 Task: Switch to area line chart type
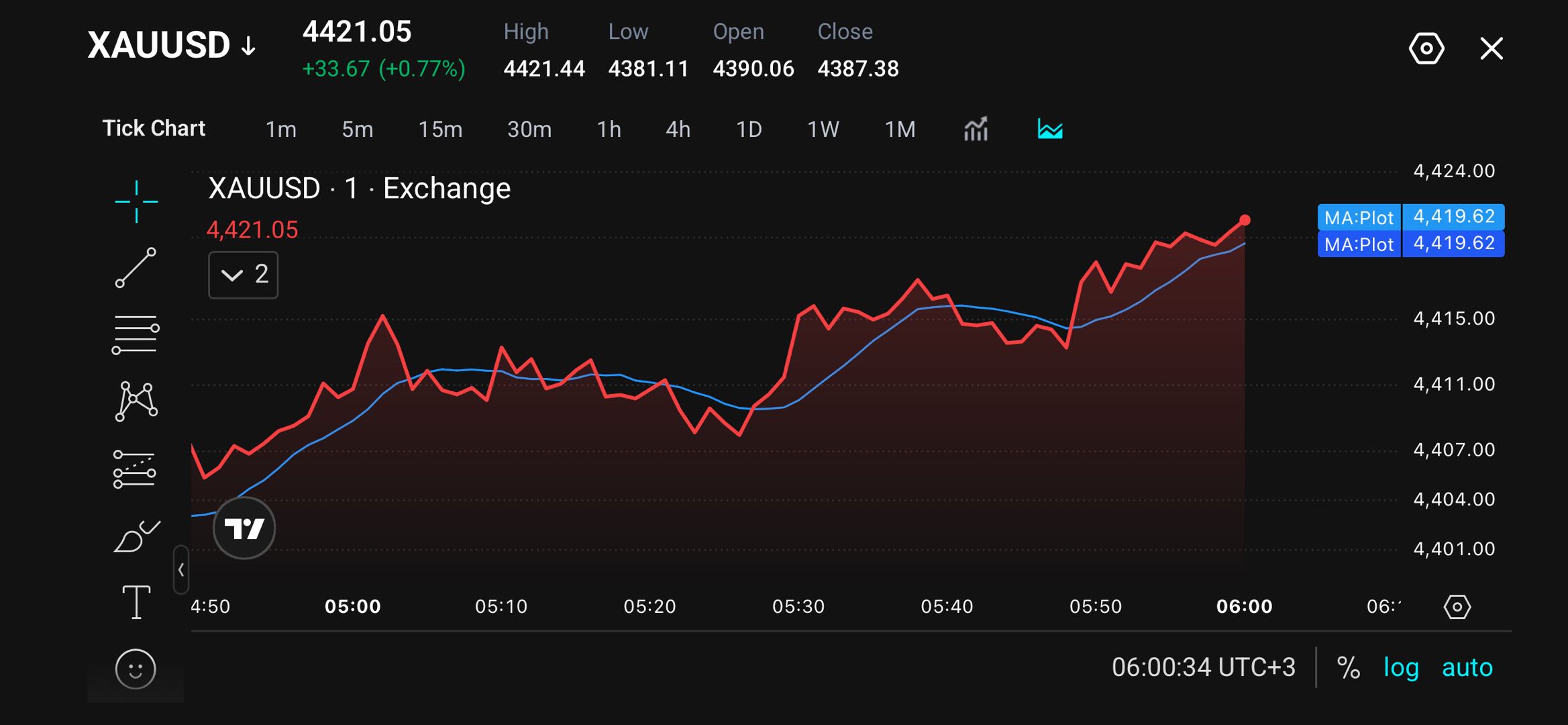click(x=1050, y=128)
